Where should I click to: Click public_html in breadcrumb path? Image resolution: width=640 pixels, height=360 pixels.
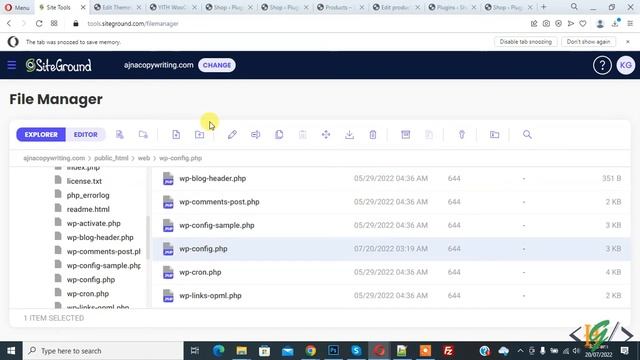click(111, 158)
